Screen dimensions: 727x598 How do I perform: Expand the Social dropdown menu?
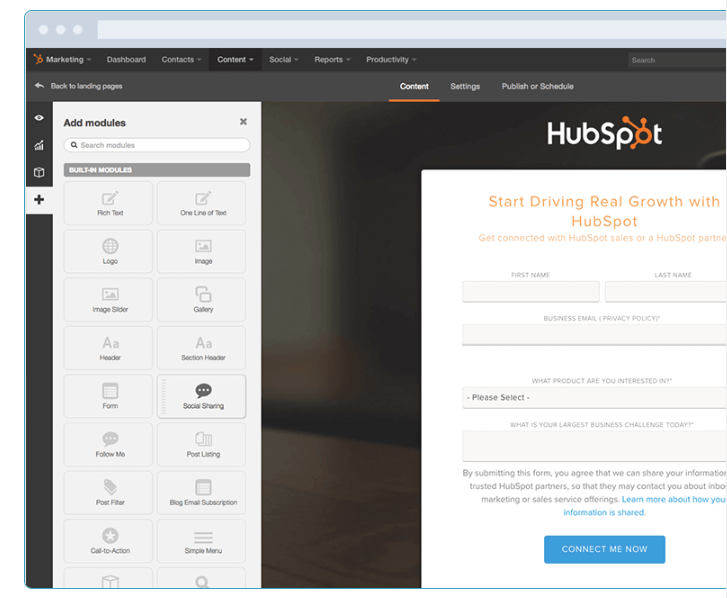284,59
